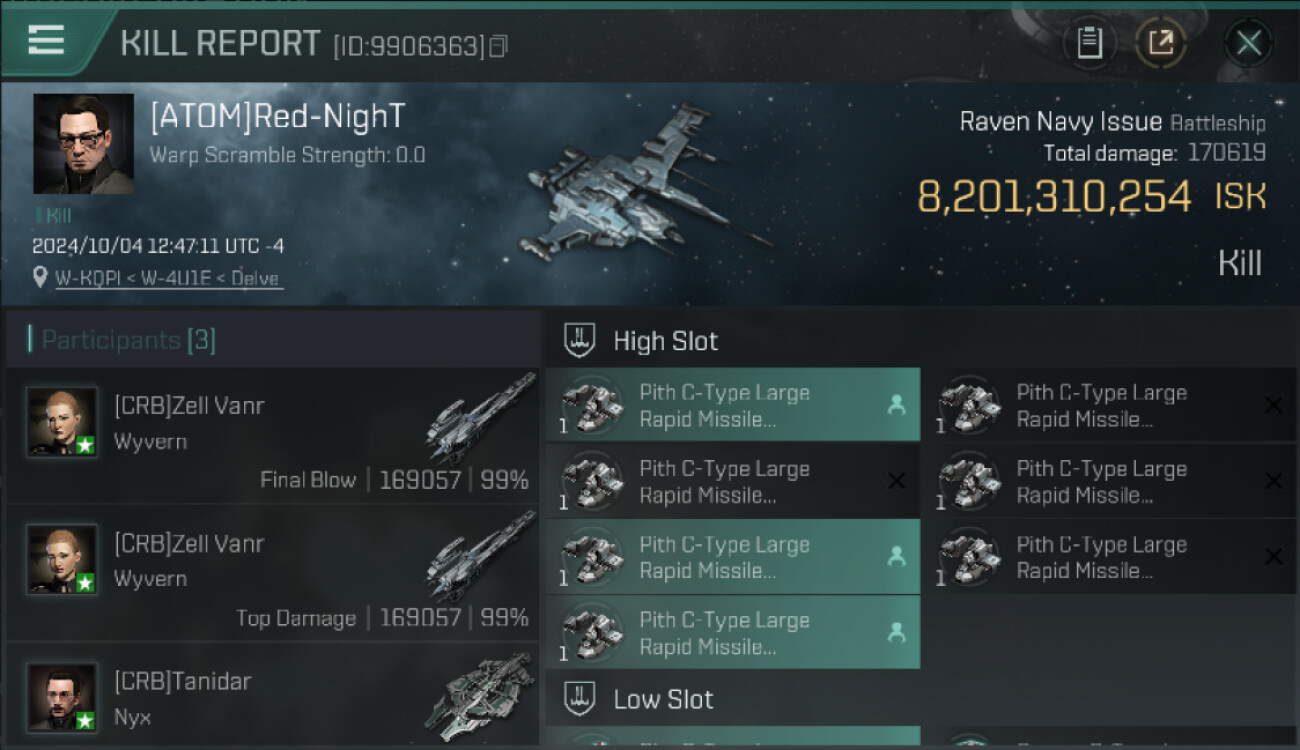
Task: Open the clipboard notes icon
Action: tap(1089, 43)
